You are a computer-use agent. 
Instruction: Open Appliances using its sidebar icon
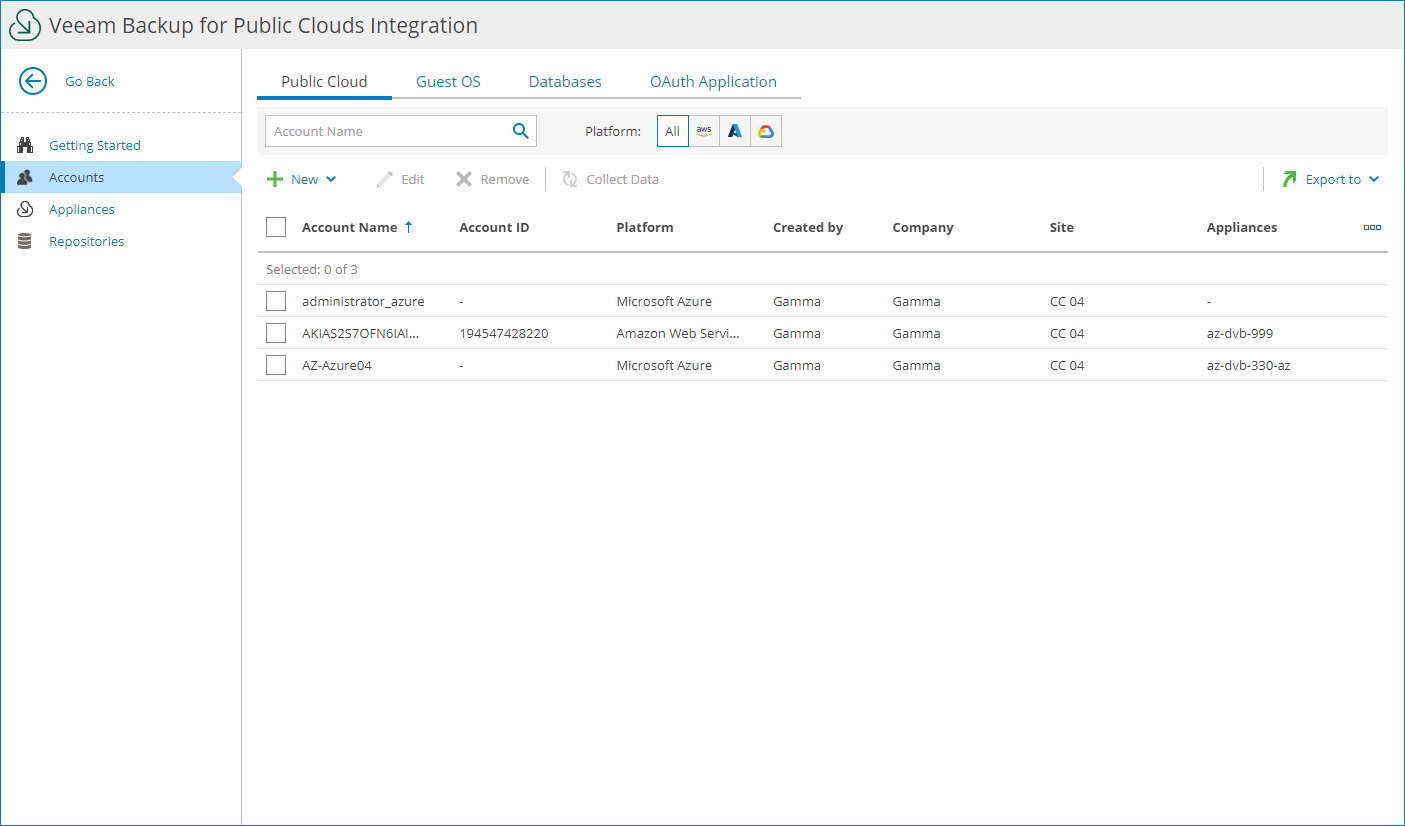tap(24, 209)
